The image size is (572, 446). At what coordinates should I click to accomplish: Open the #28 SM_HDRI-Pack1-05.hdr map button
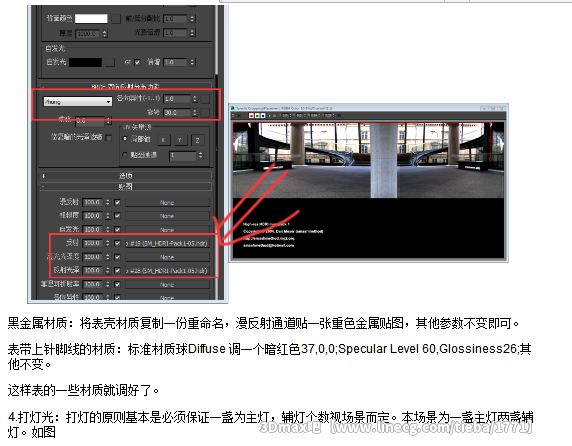click(167, 271)
